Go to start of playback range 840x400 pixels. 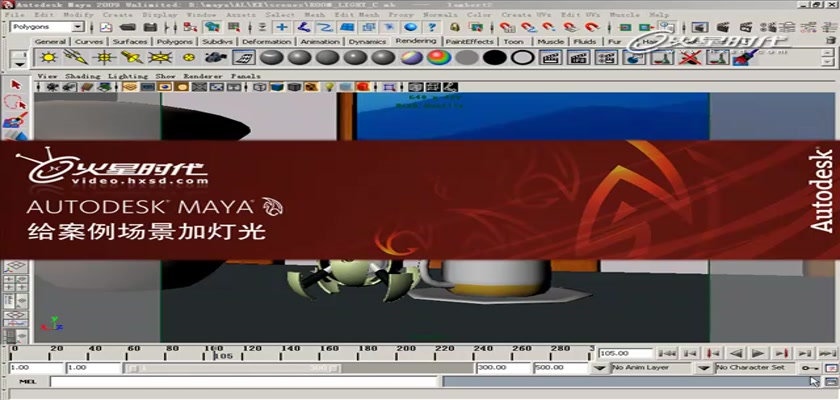667,353
